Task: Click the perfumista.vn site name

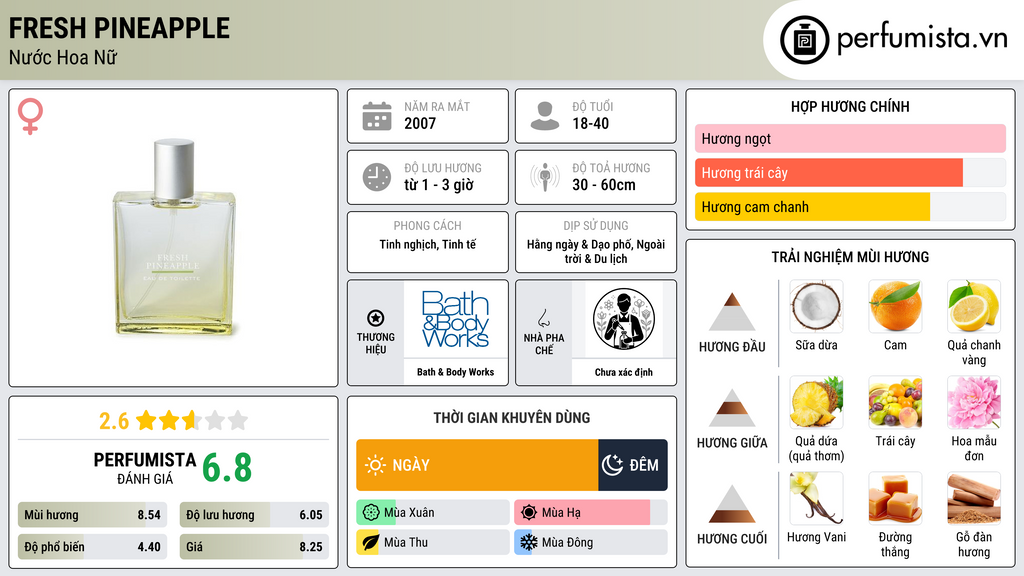Action: (x=922, y=38)
